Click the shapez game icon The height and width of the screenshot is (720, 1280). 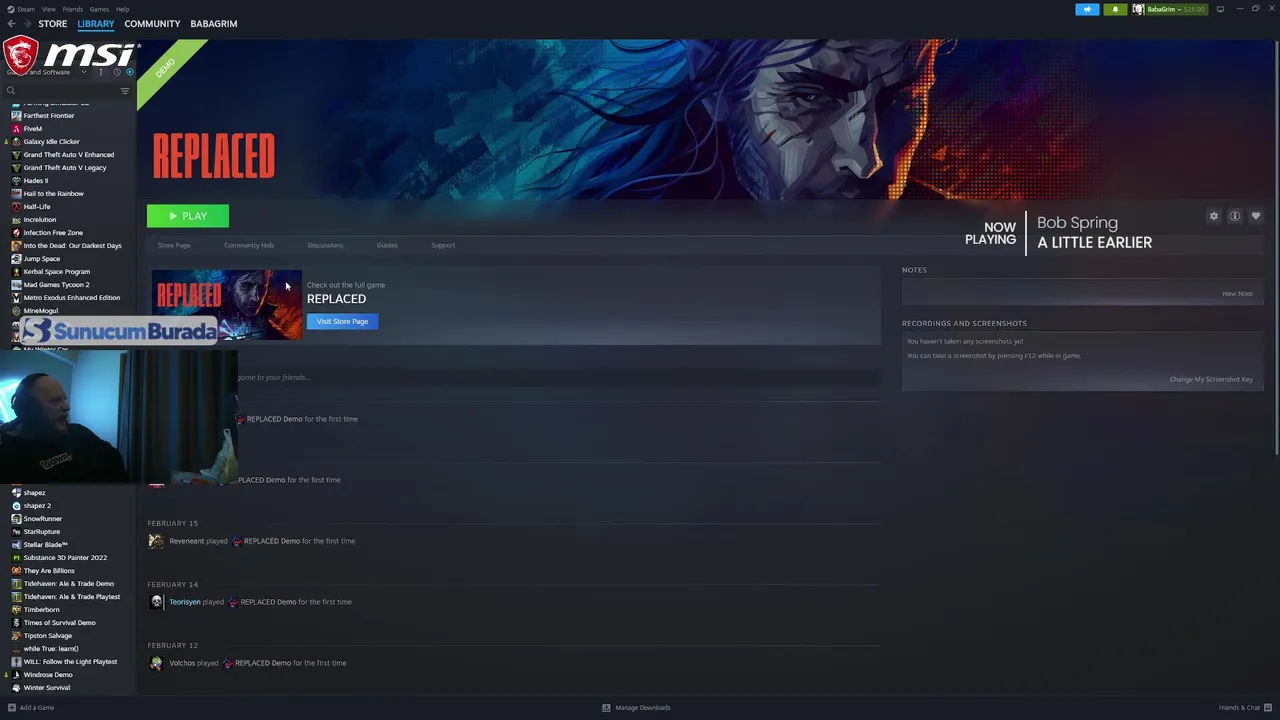tap(16, 493)
